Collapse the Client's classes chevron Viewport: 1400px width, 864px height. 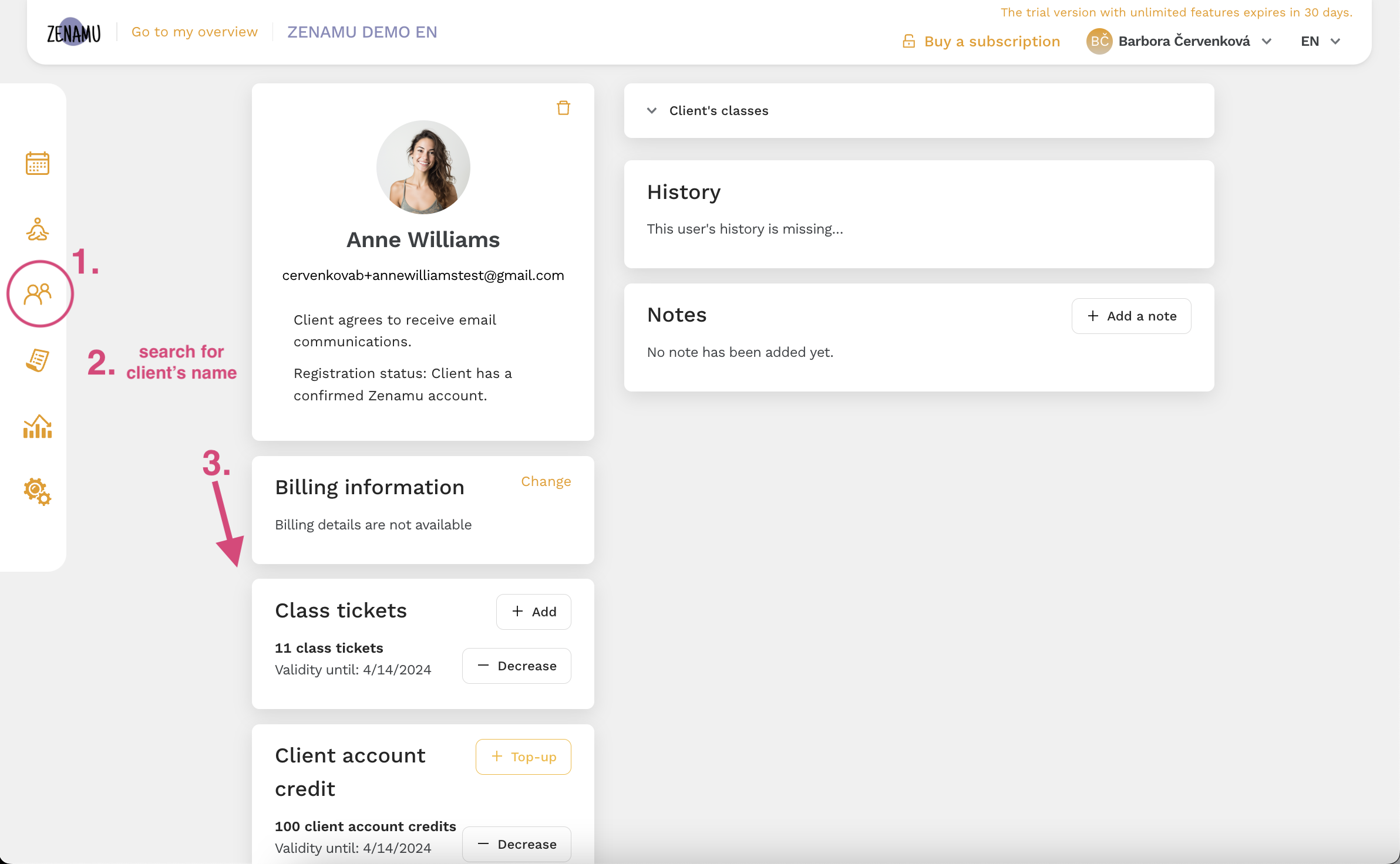pos(651,110)
